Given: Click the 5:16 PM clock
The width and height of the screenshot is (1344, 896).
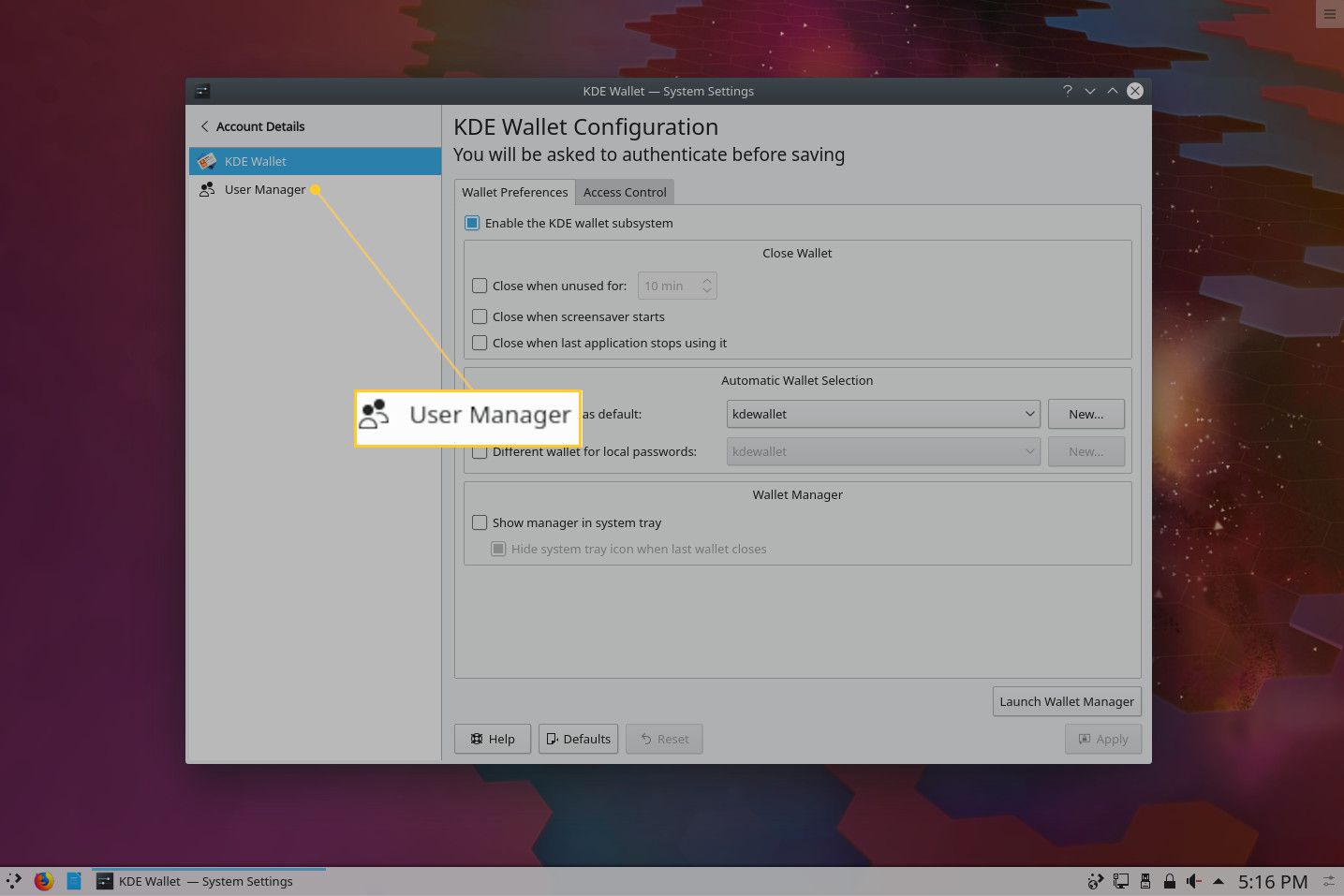Looking at the screenshot, I should click(1273, 882).
